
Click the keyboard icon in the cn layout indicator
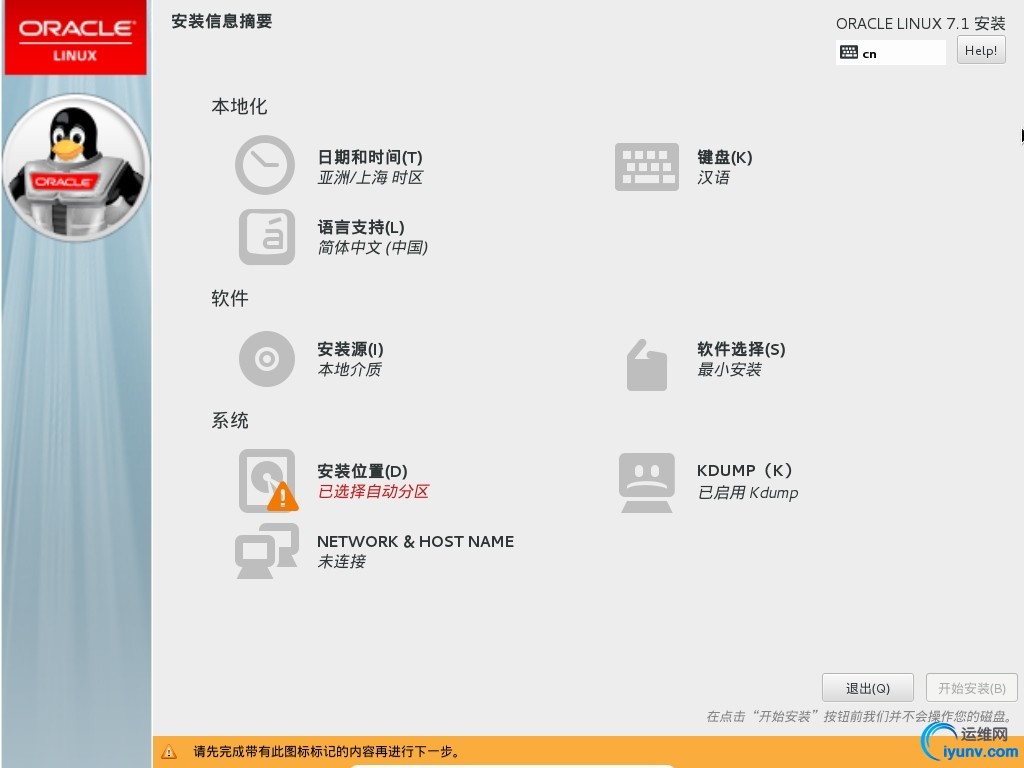point(848,52)
